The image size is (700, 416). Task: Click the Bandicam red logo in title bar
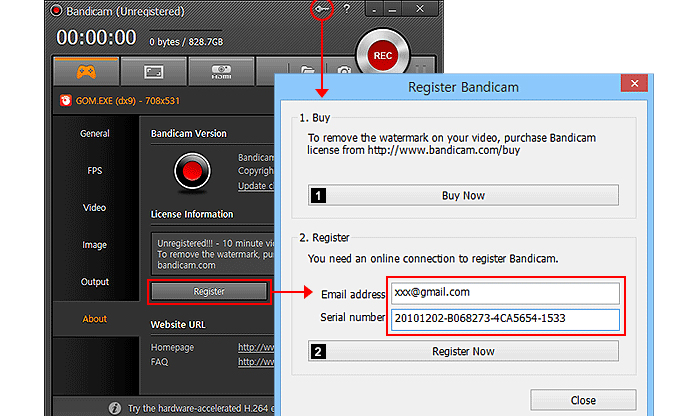(56, 10)
